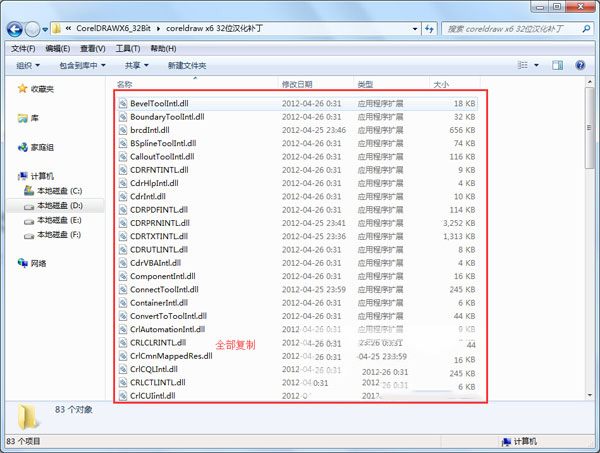This screenshot has height=453, width=600.
Task: Select the CRLCTLINTL.dll file name
Action: click(158, 382)
